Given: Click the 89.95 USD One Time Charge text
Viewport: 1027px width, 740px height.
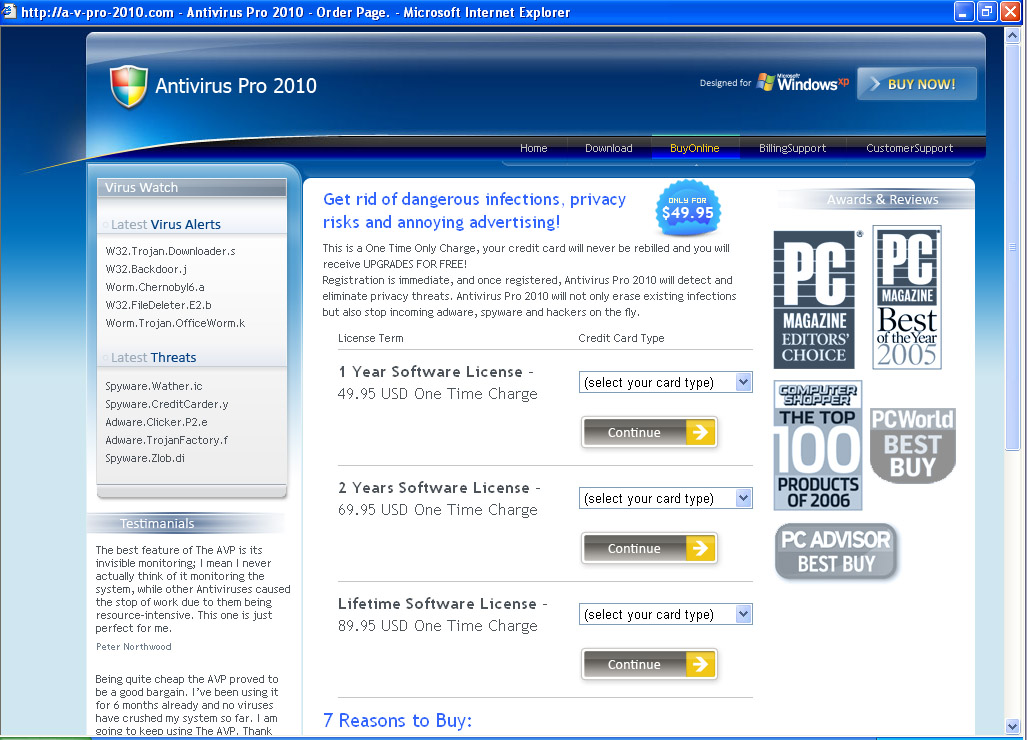Looking at the screenshot, I should (x=438, y=625).
